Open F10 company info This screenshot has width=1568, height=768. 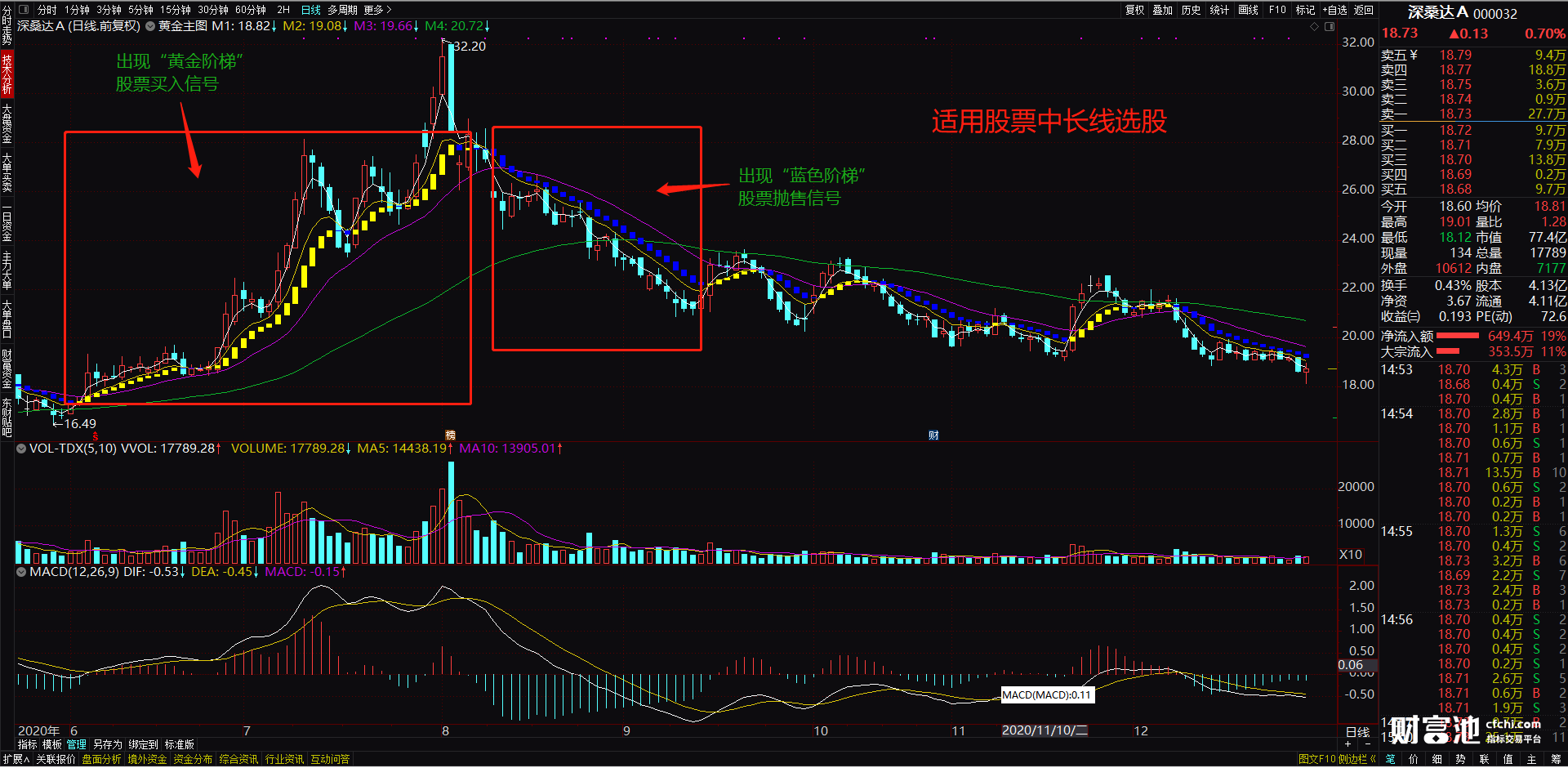click(1277, 10)
